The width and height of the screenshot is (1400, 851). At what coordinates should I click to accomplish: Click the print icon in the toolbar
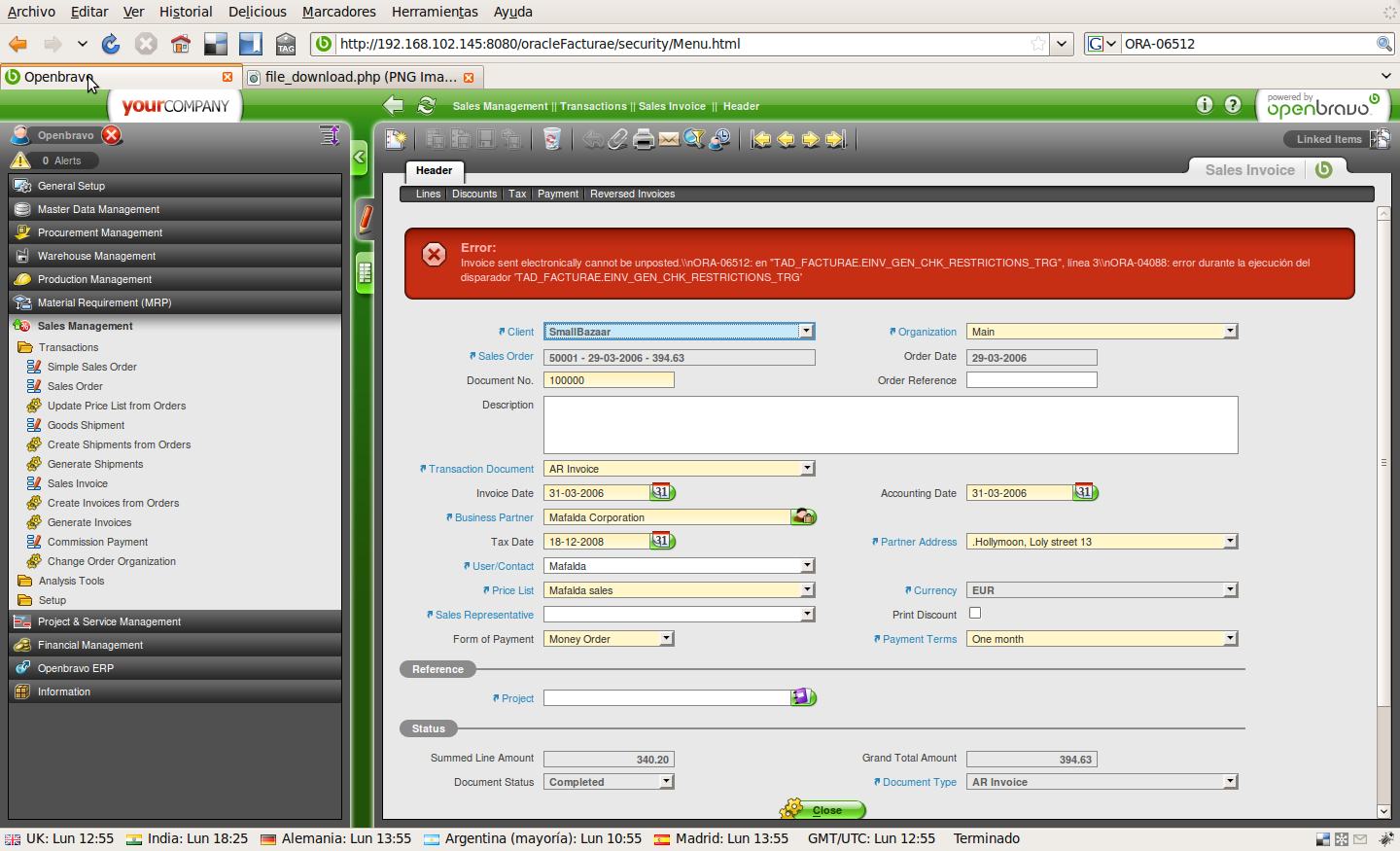click(644, 139)
